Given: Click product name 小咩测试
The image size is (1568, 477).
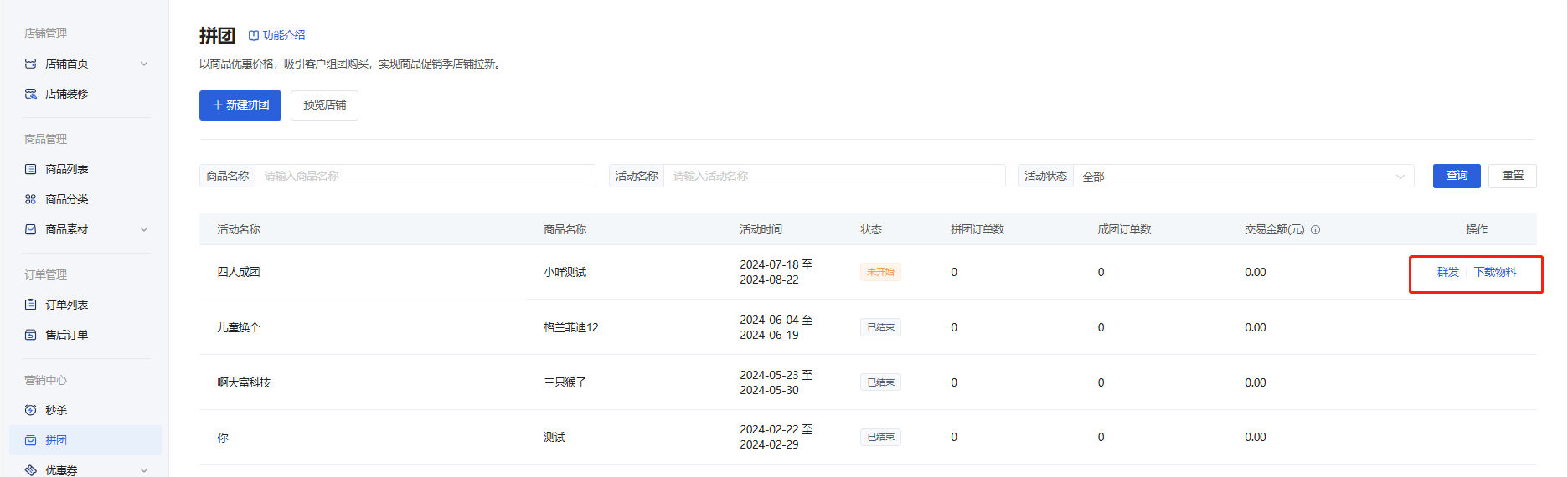Looking at the screenshot, I should pyautogui.click(x=565, y=272).
